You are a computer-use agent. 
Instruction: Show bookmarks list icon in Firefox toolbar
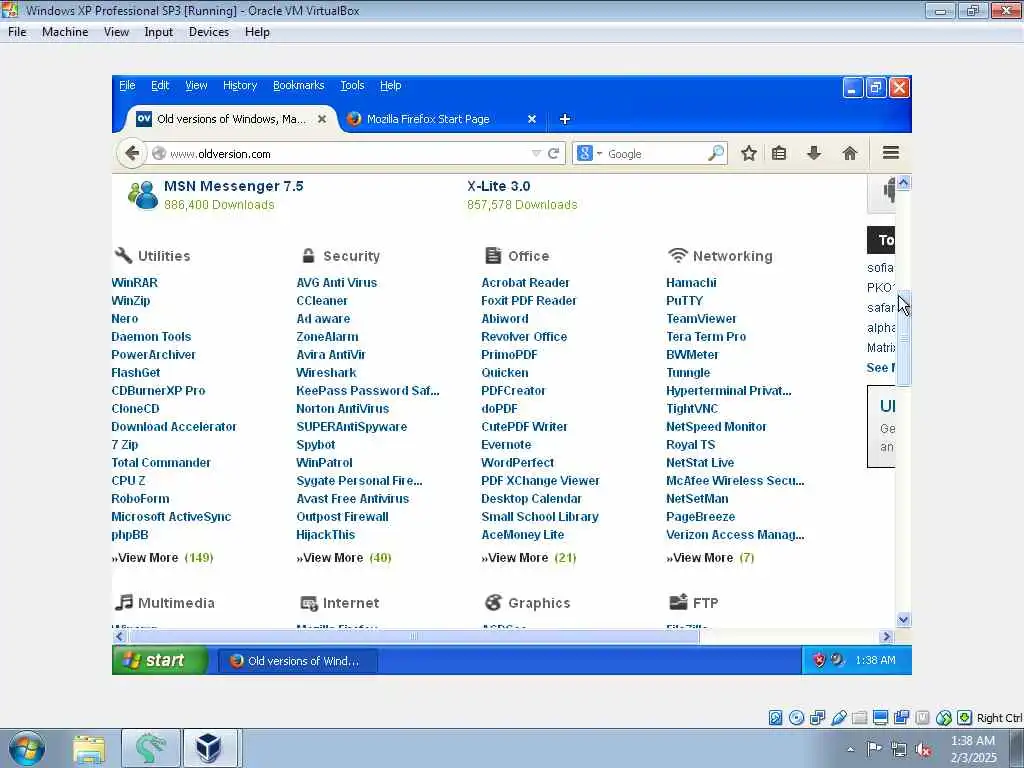[x=778, y=153]
